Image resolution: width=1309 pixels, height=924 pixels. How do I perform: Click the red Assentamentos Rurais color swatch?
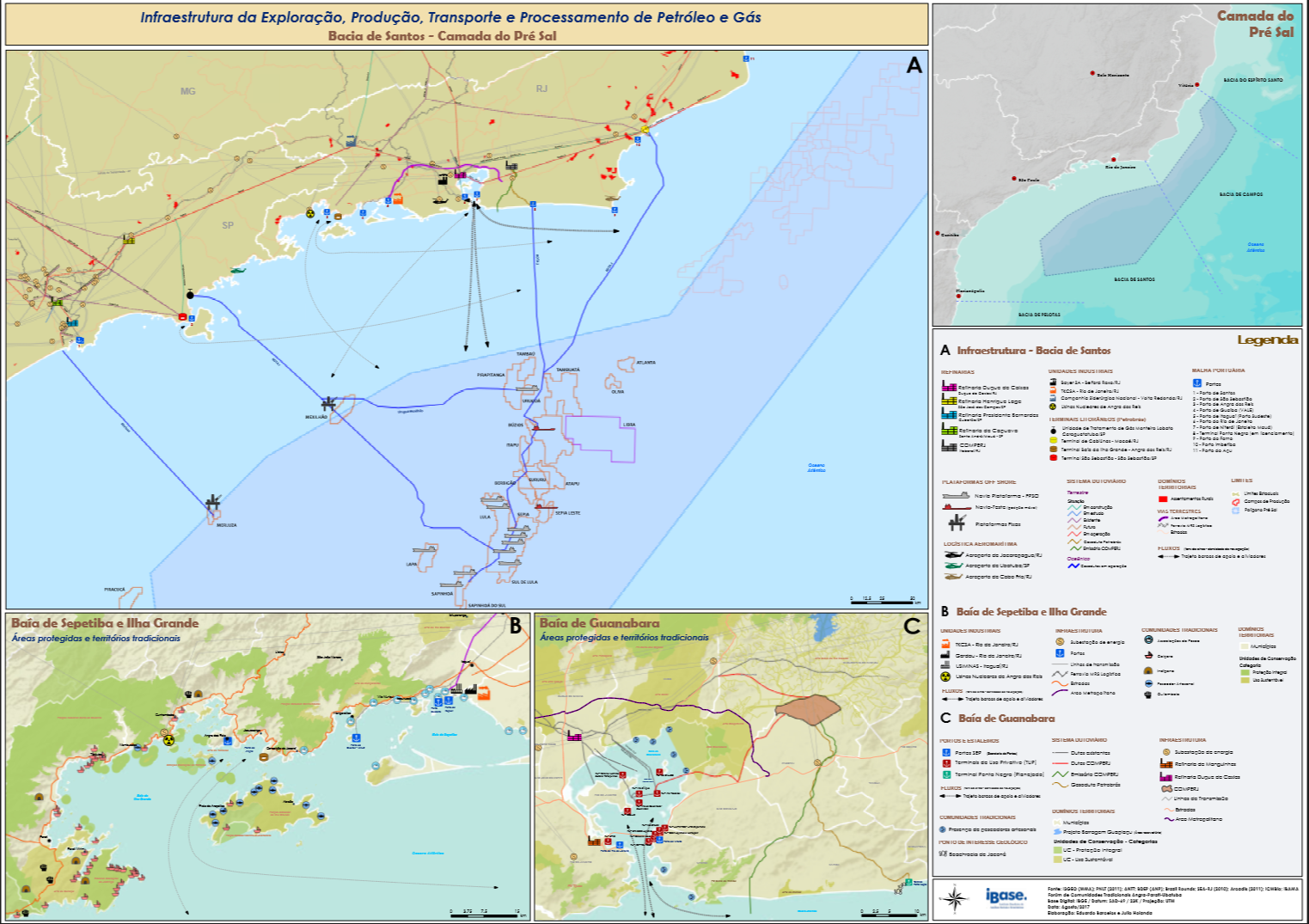(1163, 499)
